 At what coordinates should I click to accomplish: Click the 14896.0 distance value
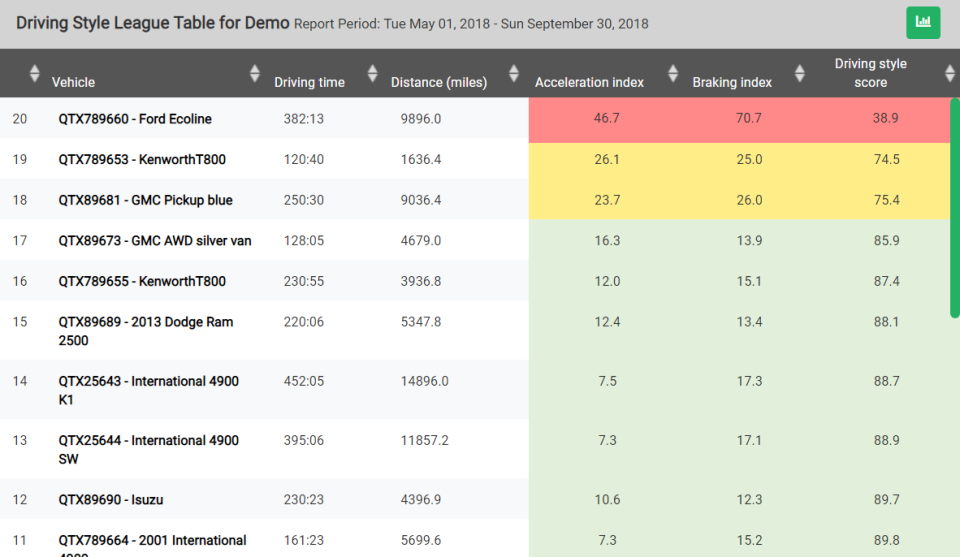pyautogui.click(x=424, y=381)
